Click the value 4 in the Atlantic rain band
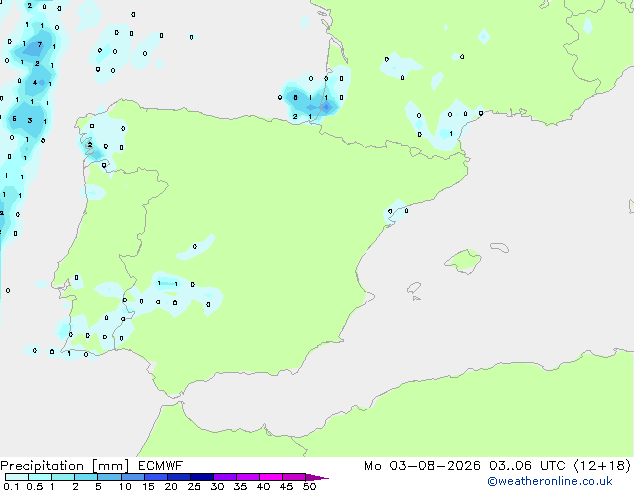 35,82
